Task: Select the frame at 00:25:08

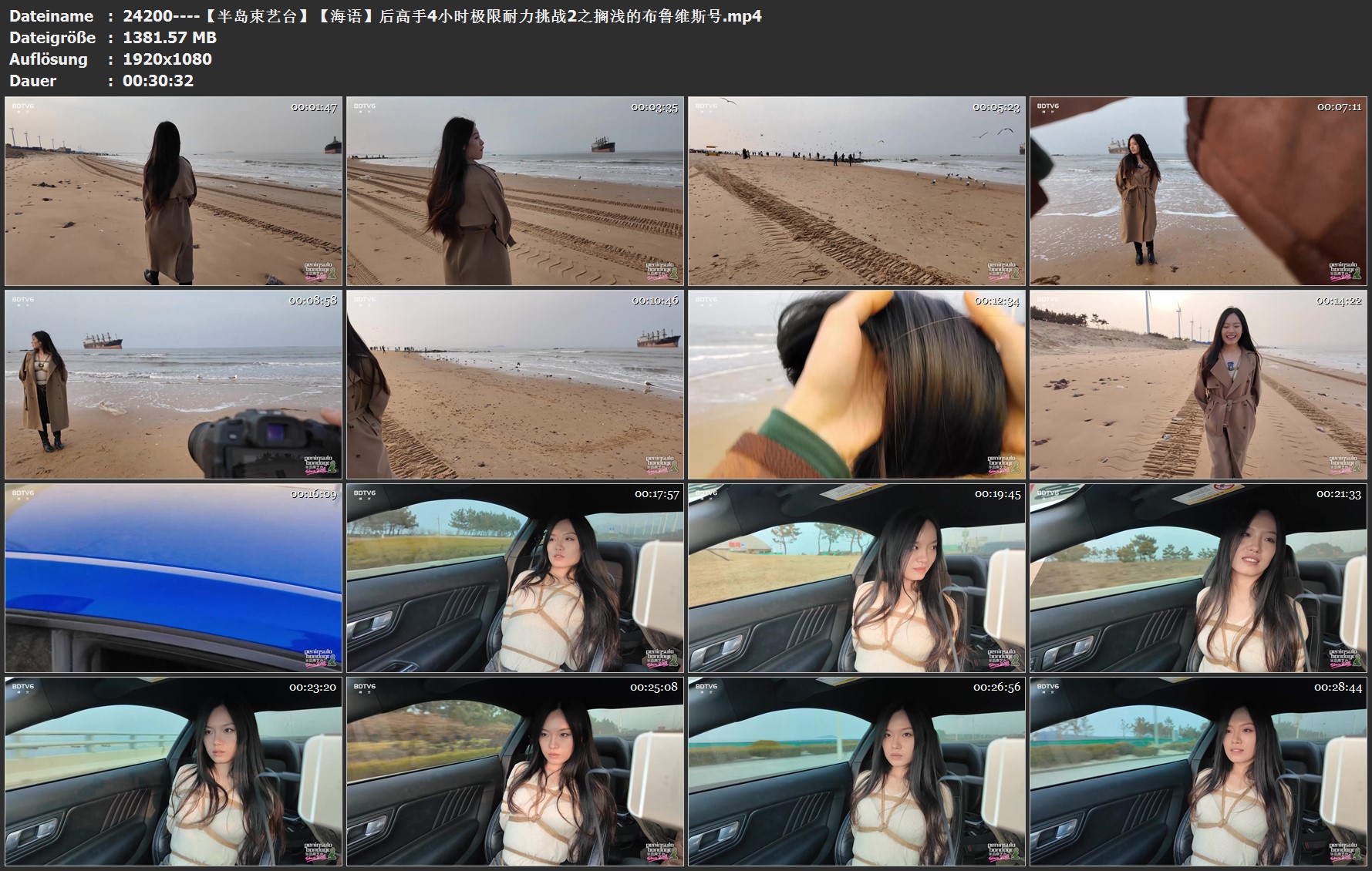Action: (x=515, y=772)
